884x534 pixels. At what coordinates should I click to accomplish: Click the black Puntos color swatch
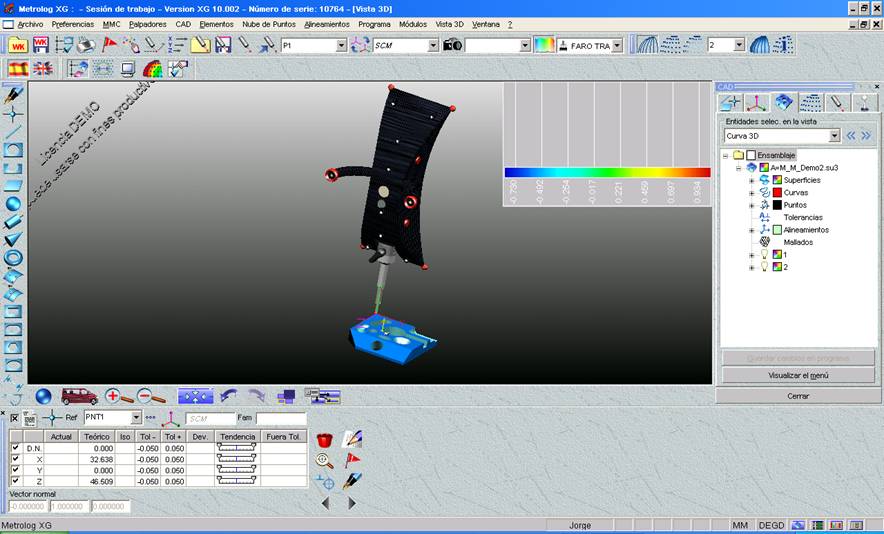777,205
